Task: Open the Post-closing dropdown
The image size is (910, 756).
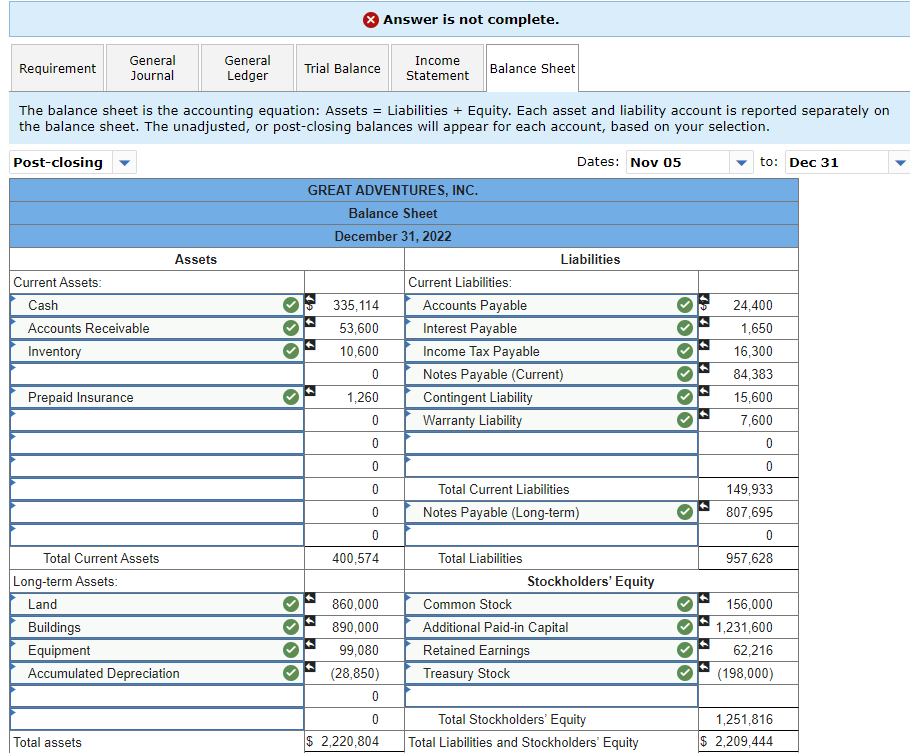Action: (73, 162)
